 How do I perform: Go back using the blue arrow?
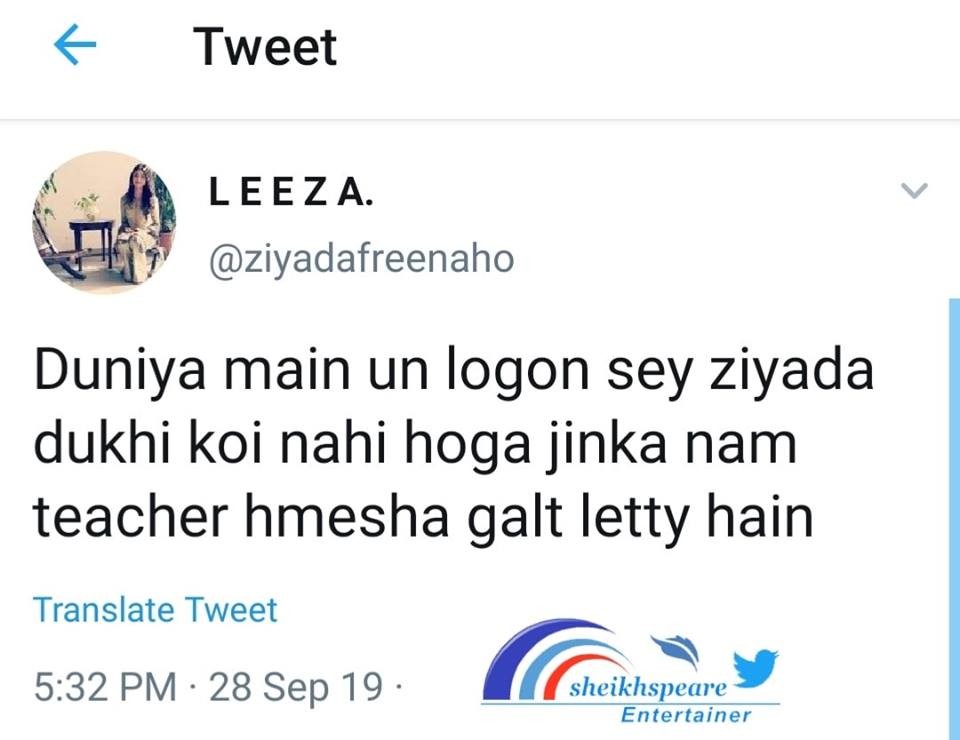click(x=75, y=44)
